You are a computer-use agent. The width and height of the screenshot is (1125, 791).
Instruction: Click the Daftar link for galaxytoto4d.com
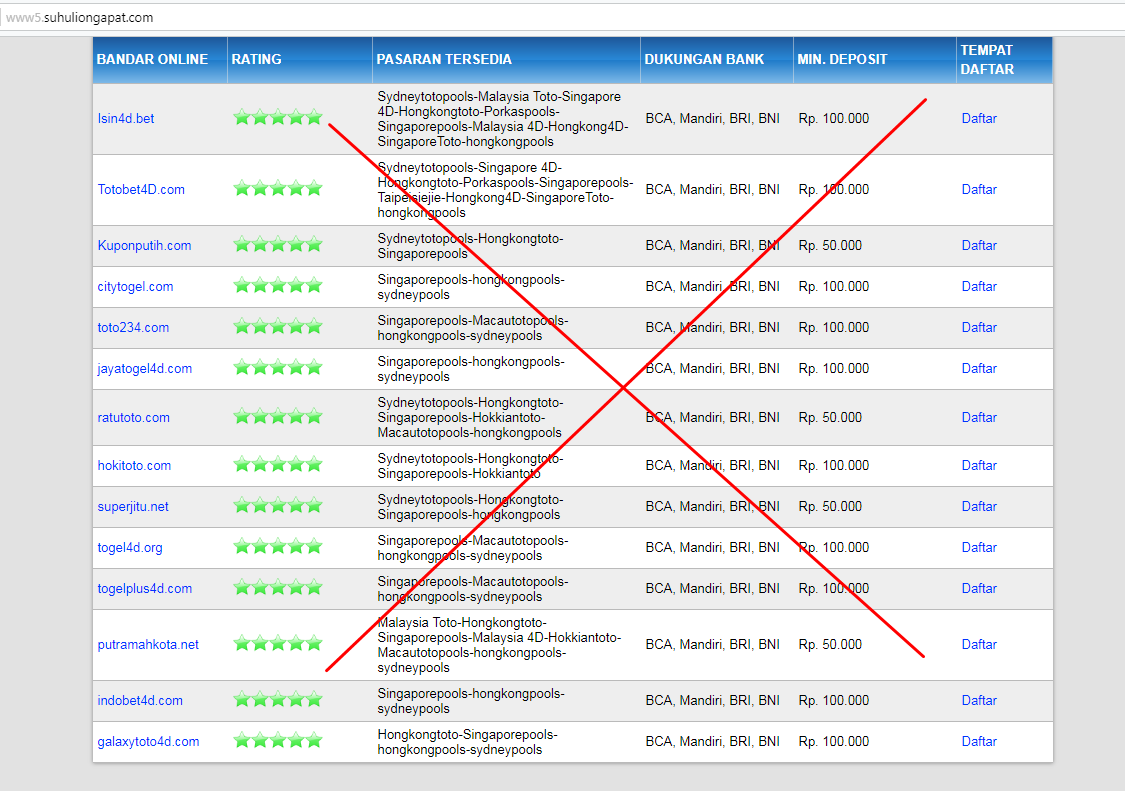pos(978,741)
